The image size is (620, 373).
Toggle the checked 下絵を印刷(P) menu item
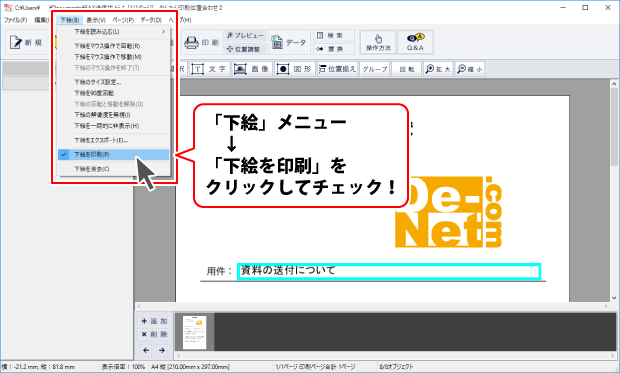(x=113, y=155)
